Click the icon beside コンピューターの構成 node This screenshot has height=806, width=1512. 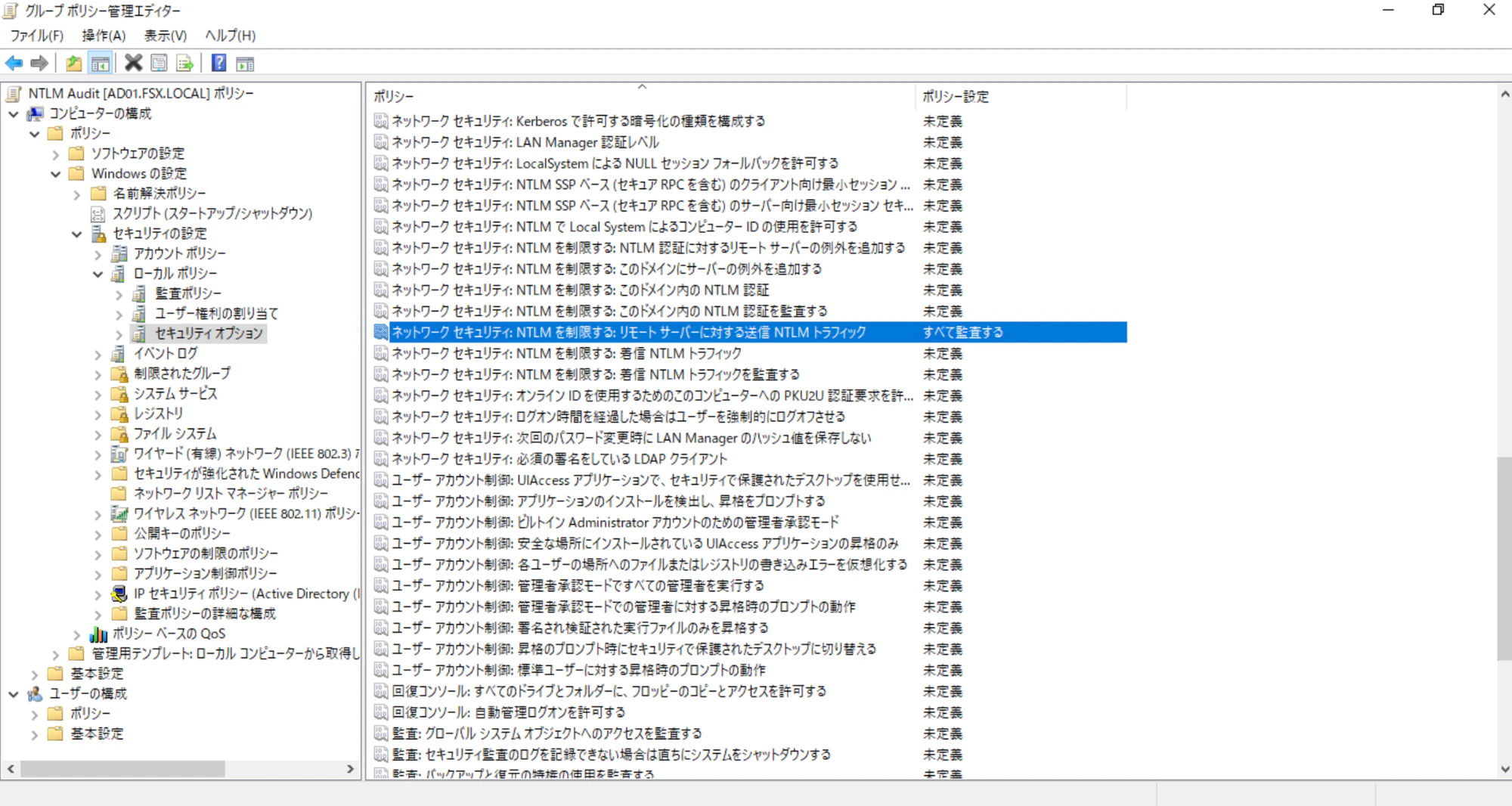[35, 113]
